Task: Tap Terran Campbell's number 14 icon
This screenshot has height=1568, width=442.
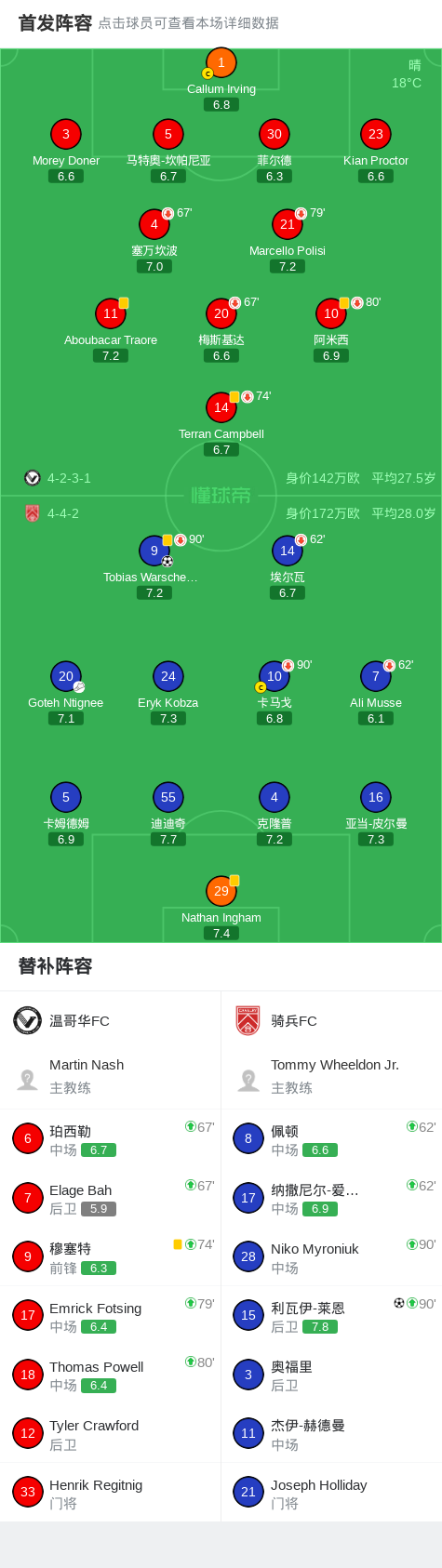Action: [x=221, y=407]
